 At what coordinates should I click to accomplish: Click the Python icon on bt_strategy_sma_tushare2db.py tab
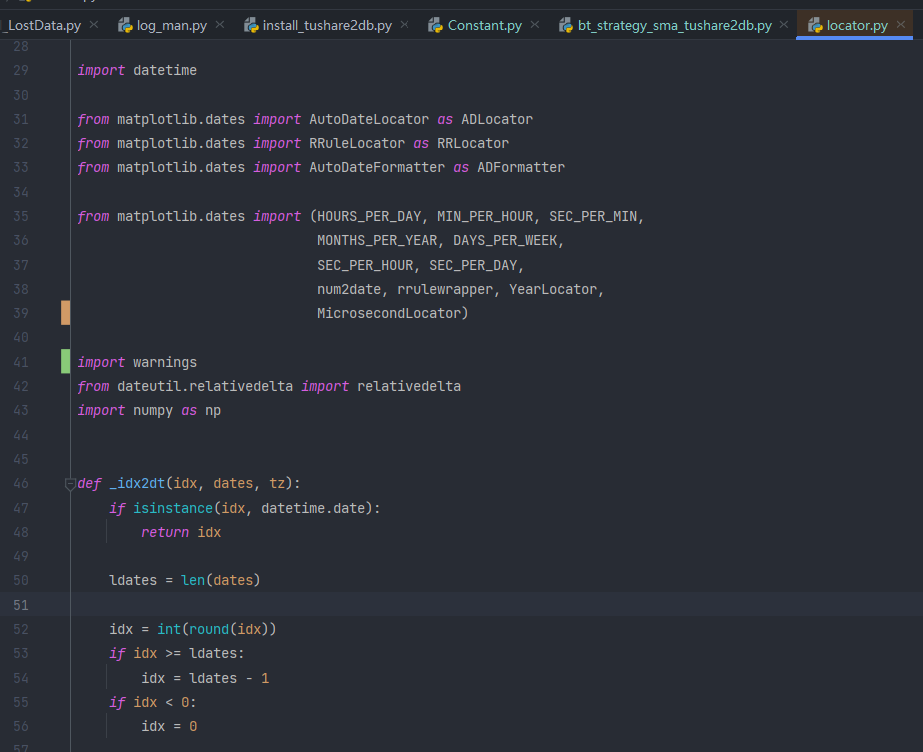point(566,25)
